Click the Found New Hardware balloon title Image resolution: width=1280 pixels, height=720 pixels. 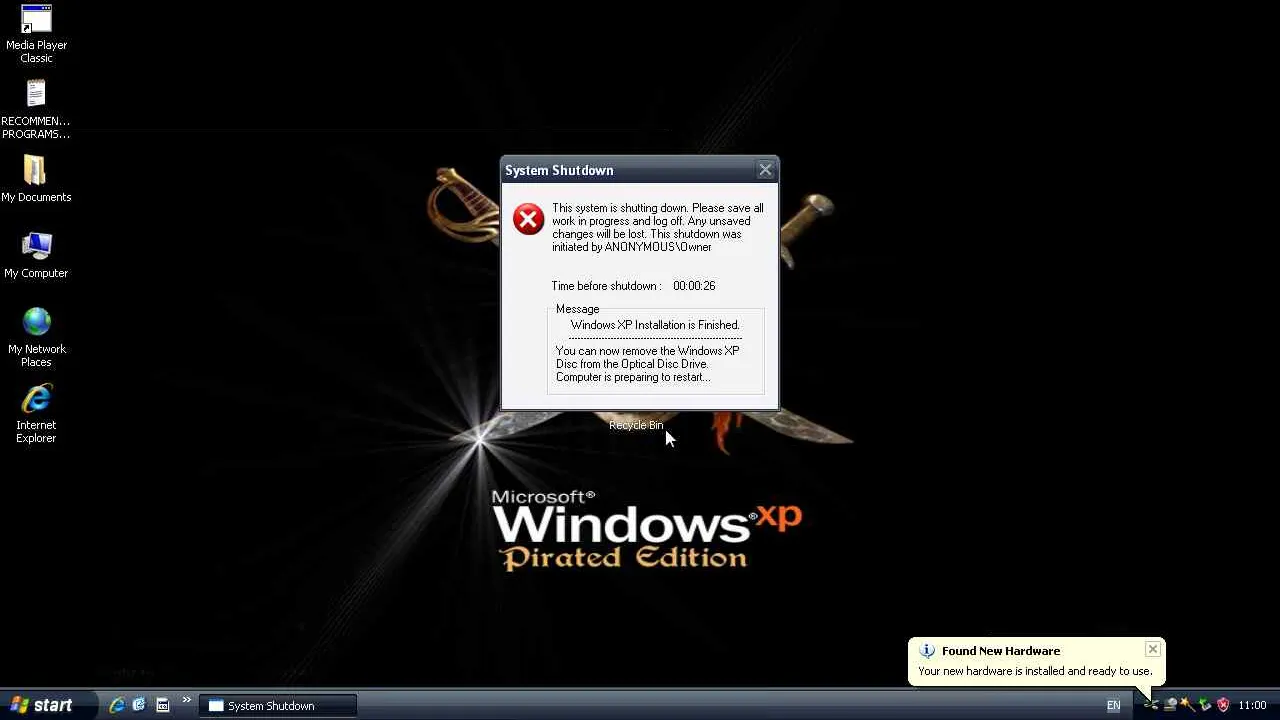point(1001,651)
